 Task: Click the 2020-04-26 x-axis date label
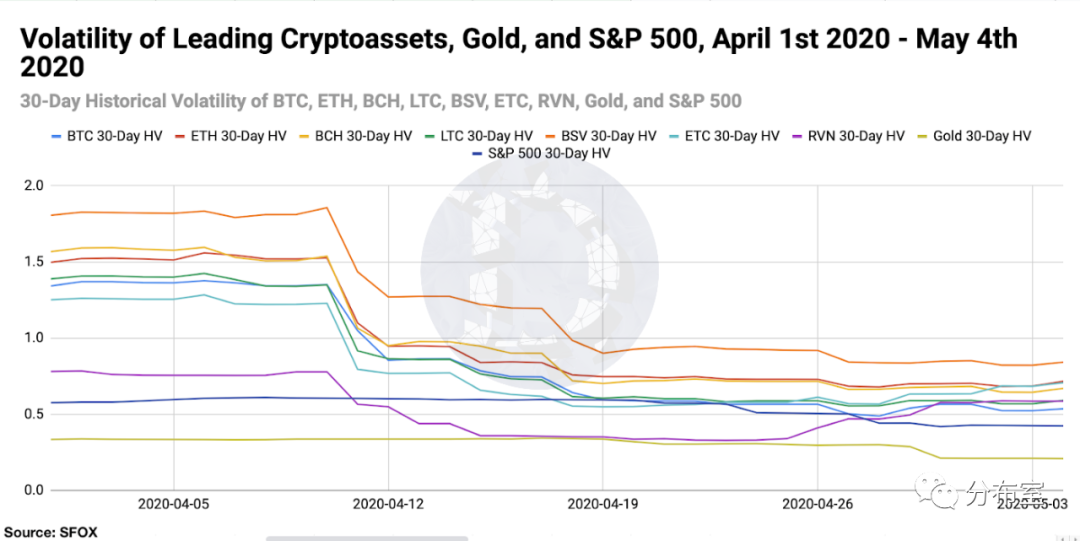[x=818, y=505]
